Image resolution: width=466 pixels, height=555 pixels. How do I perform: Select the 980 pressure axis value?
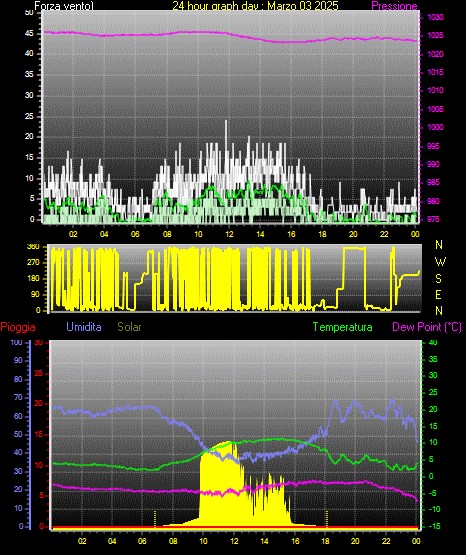(x=433, y=201)
